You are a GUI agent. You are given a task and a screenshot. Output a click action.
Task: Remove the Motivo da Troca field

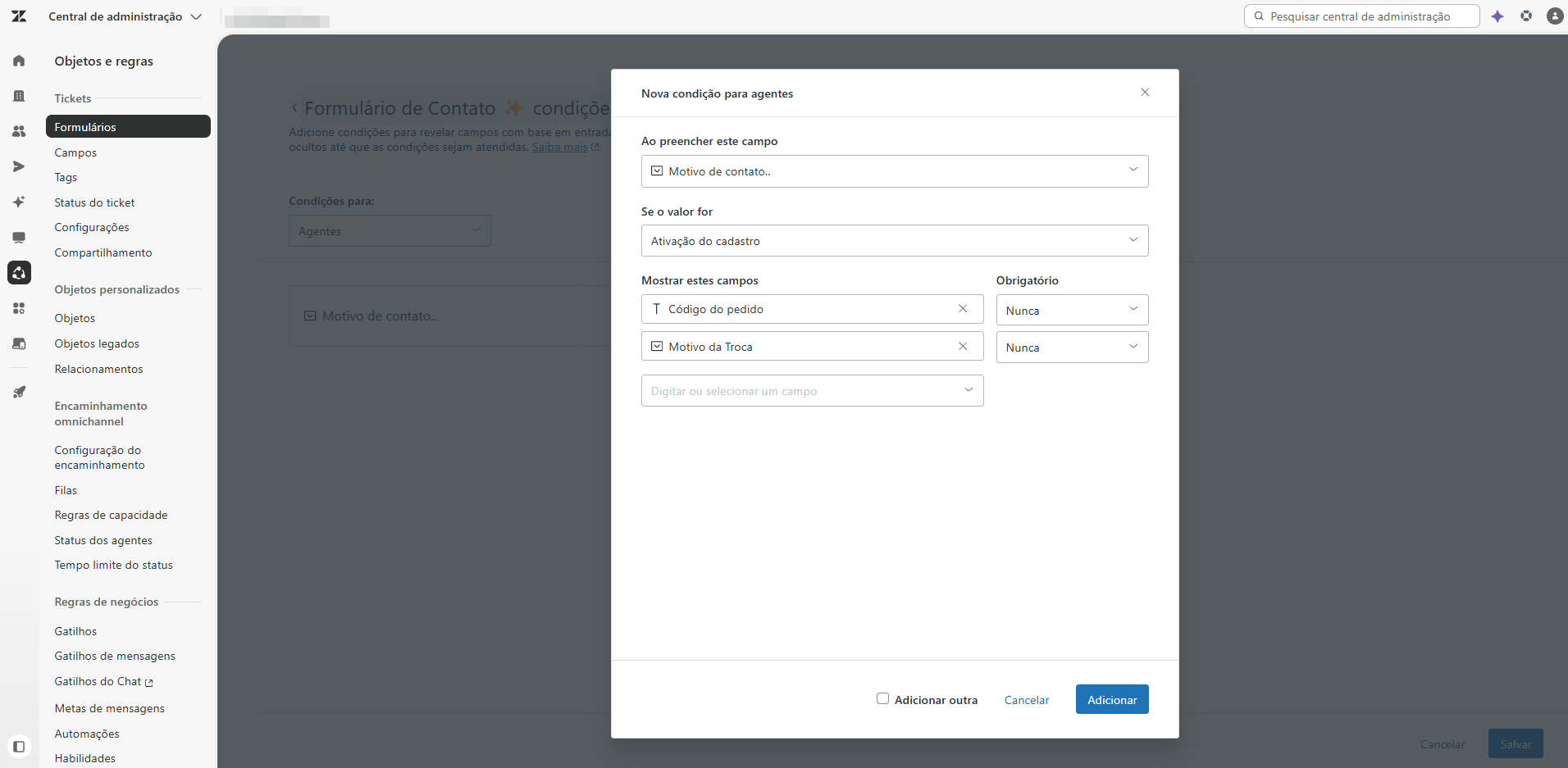[x=963, y=347]
